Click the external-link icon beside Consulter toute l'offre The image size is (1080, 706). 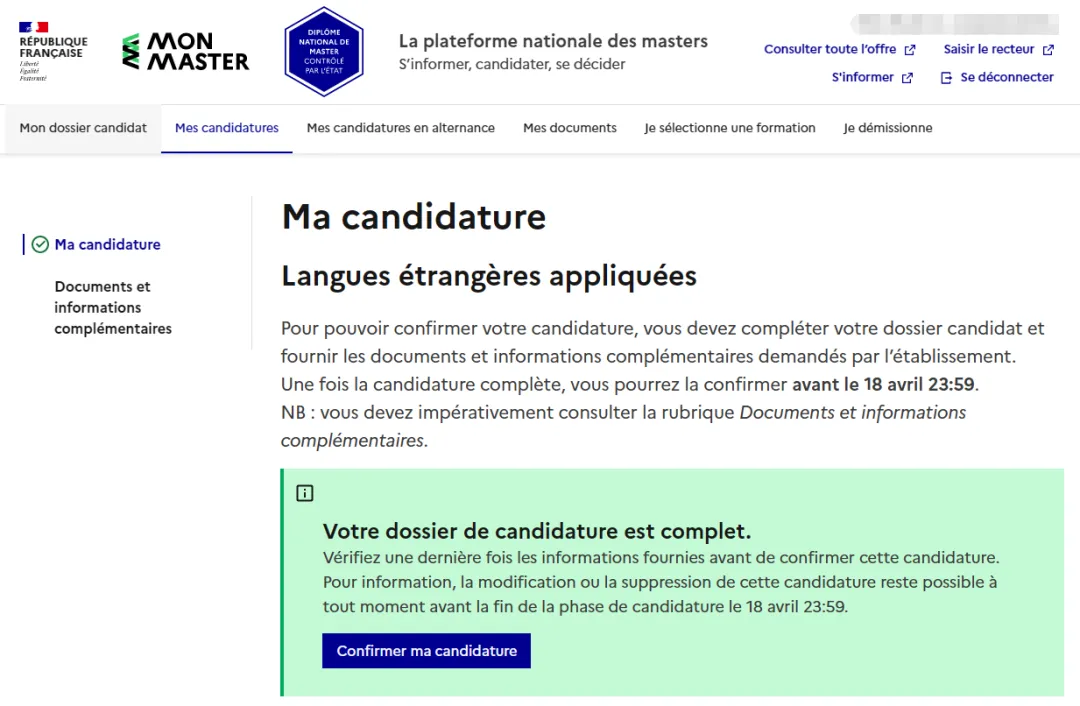910,50
